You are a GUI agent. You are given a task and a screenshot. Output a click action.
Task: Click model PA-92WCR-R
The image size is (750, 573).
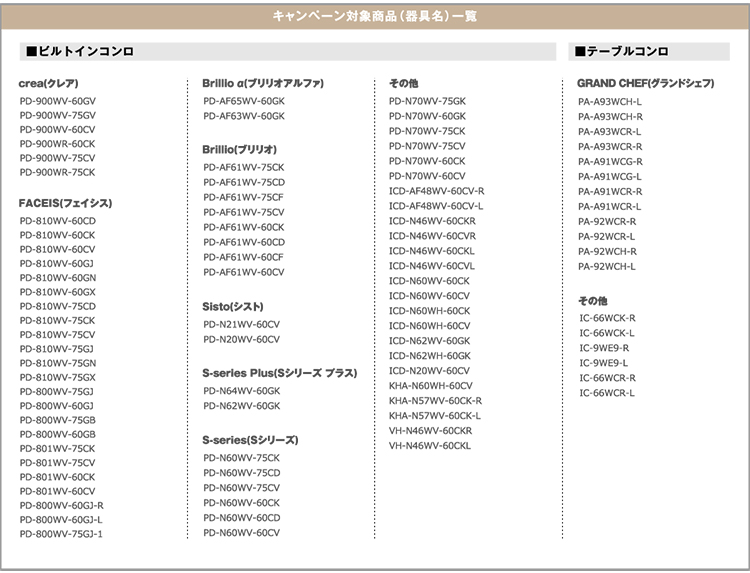607,221
